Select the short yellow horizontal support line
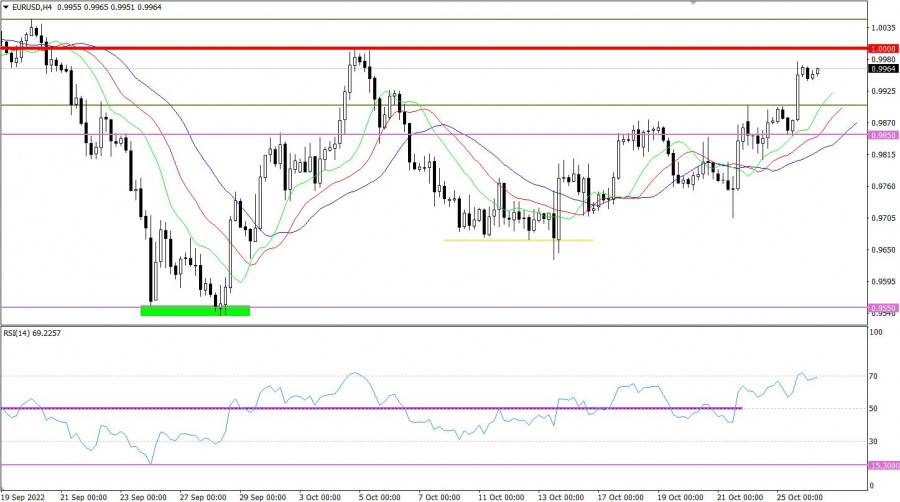Viewport: 900px width, 502px height. click(518, 240)
